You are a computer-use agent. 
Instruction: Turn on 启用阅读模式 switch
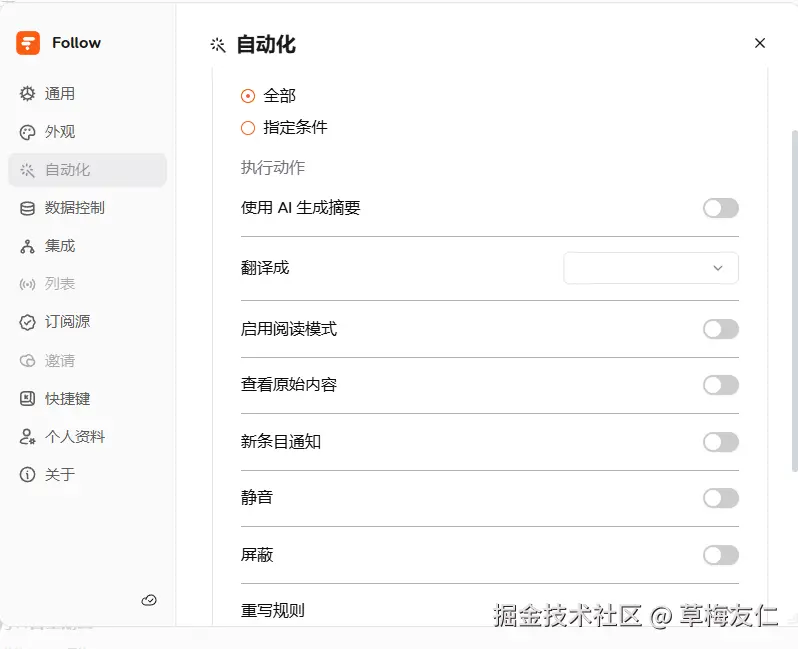[x=720, y=329]
